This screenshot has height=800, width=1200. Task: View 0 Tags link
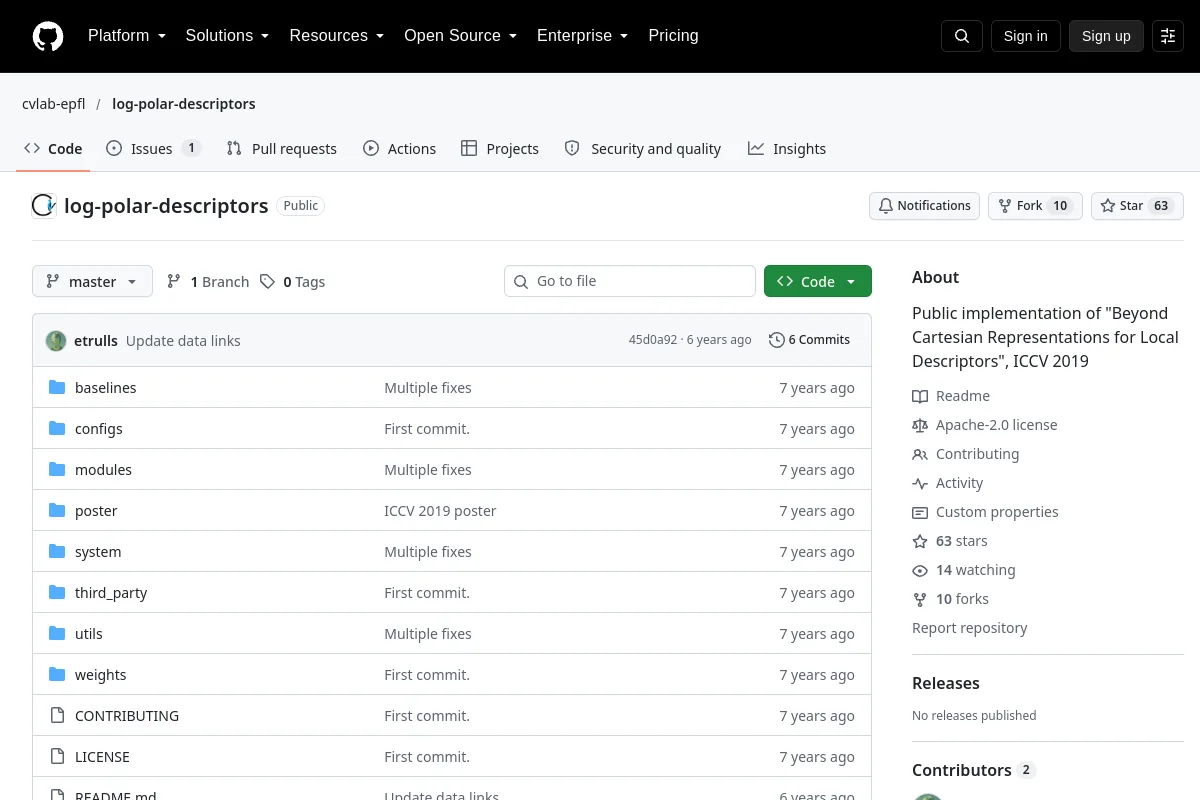tap(292, 282)
